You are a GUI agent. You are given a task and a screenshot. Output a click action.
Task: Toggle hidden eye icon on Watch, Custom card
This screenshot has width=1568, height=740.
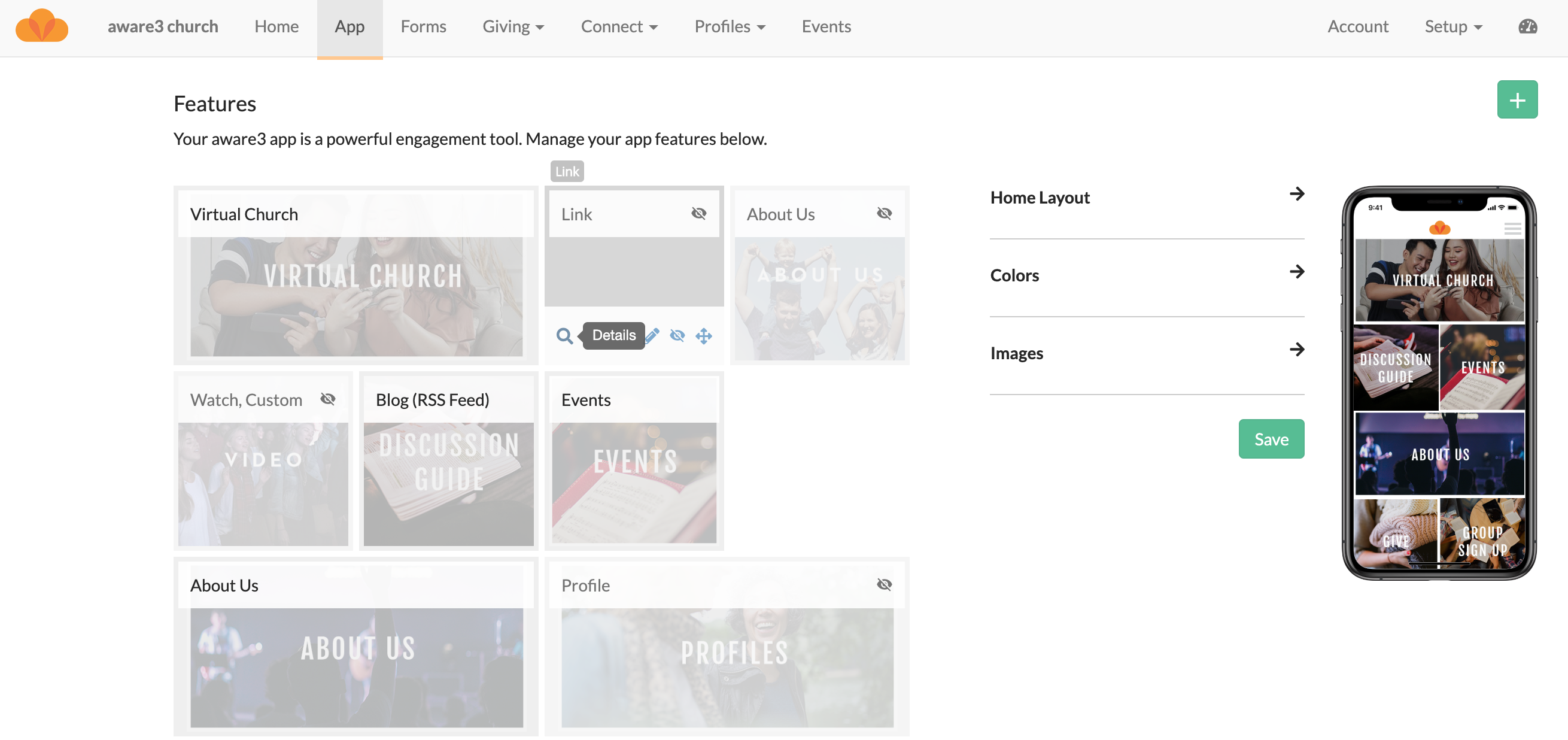pyautogui.click(x=328, y=399)
